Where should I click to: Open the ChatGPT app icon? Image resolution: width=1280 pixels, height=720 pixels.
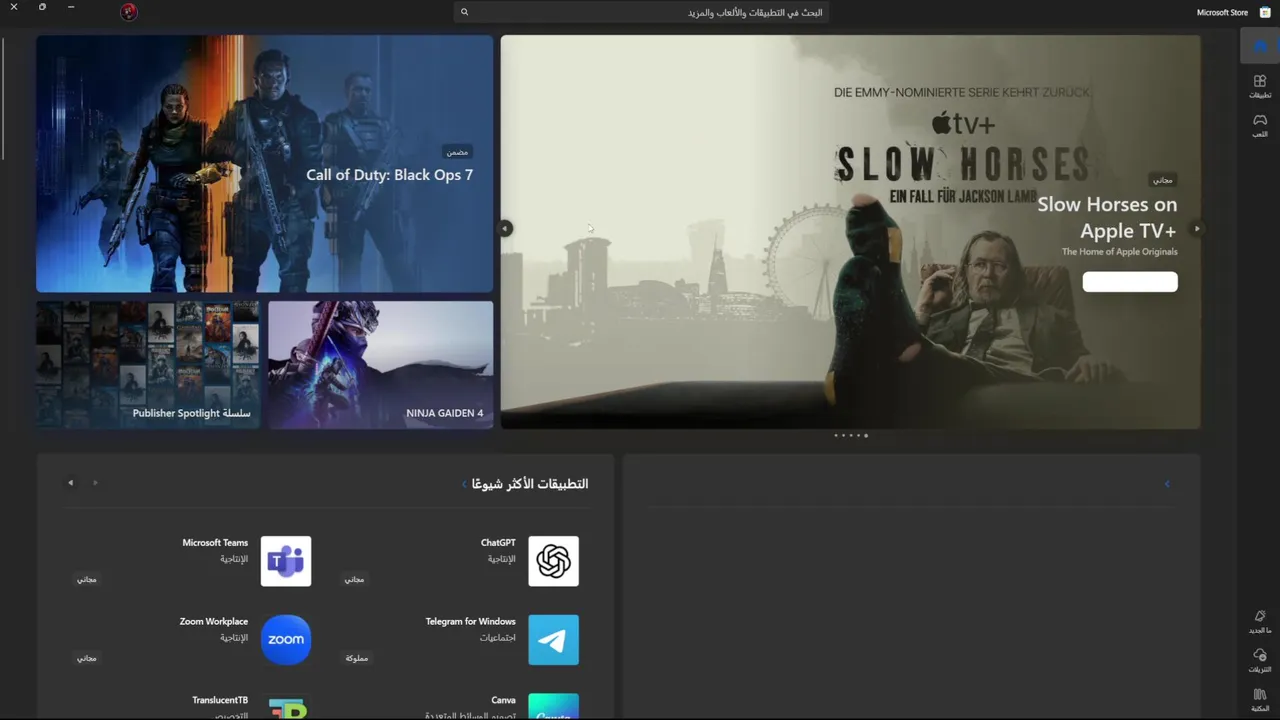point(553,561)
